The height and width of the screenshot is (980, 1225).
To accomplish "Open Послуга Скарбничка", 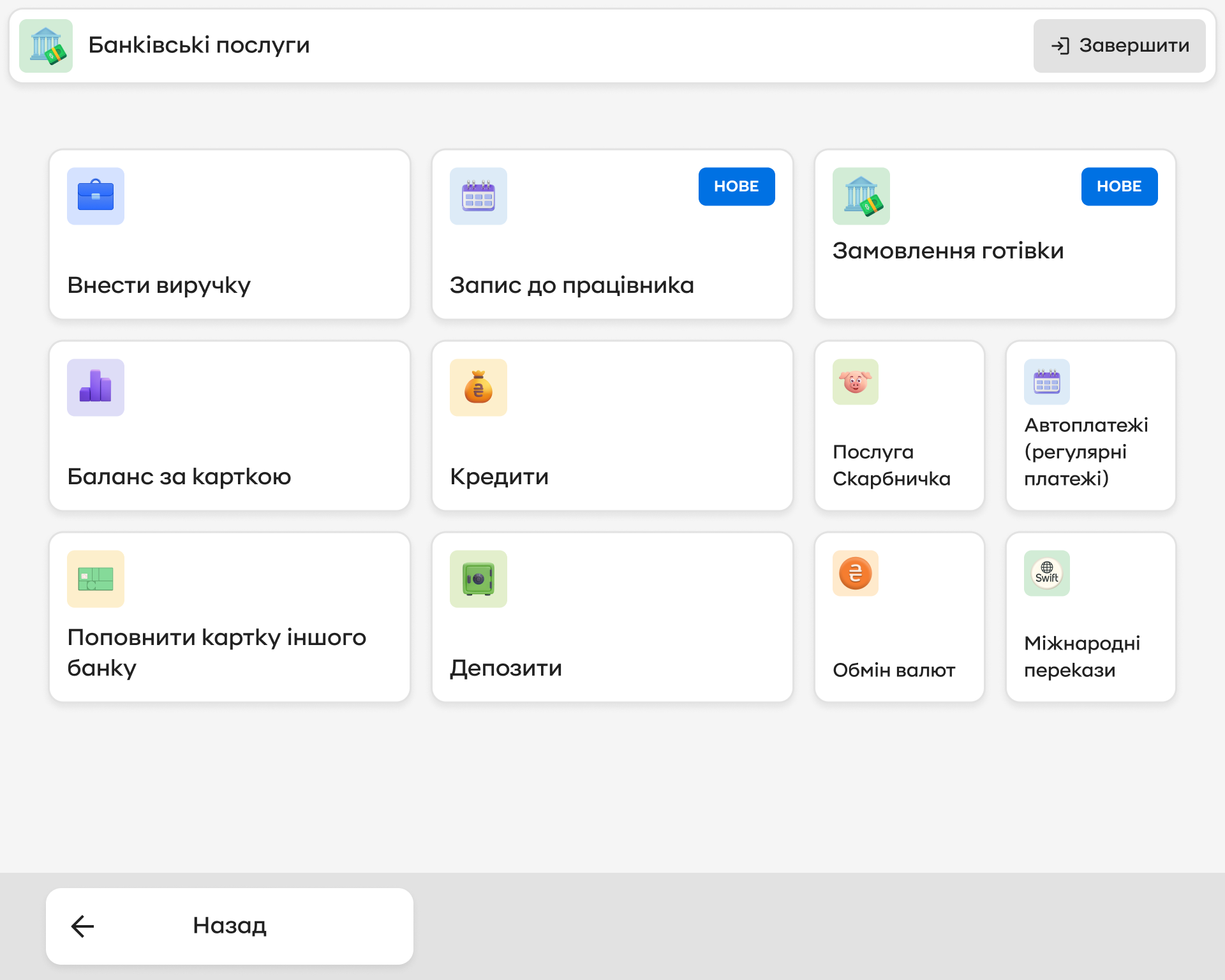I will click(x=900, y=426).
